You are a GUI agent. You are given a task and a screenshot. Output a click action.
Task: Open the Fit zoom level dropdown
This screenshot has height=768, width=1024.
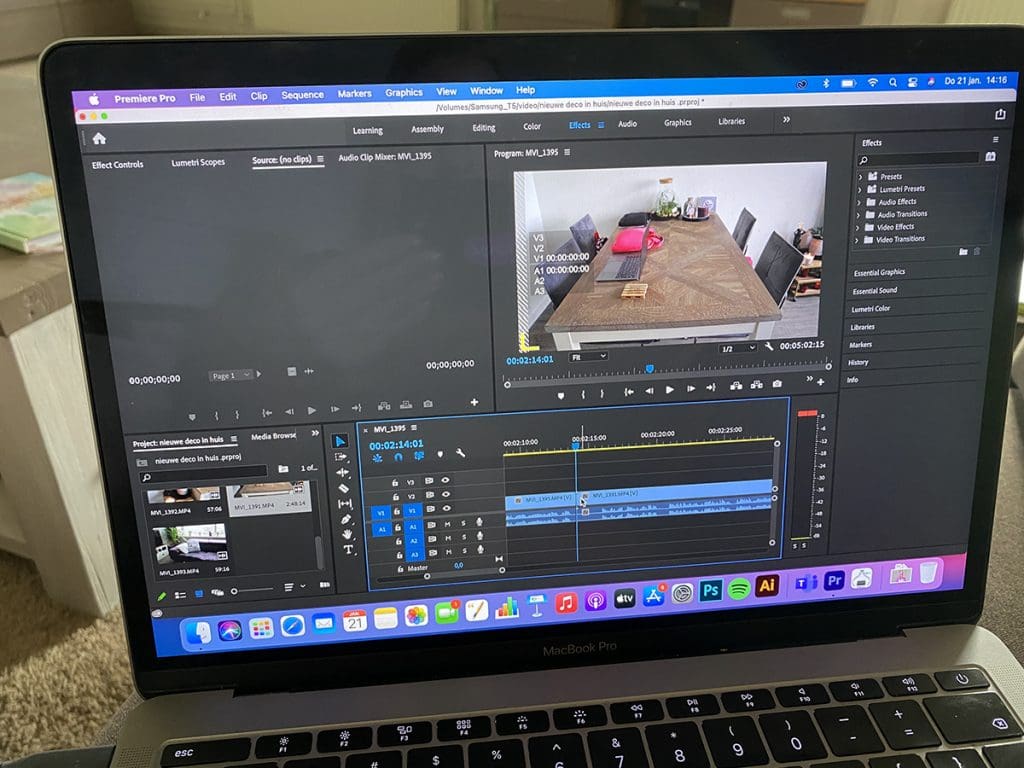coord(588,356)
